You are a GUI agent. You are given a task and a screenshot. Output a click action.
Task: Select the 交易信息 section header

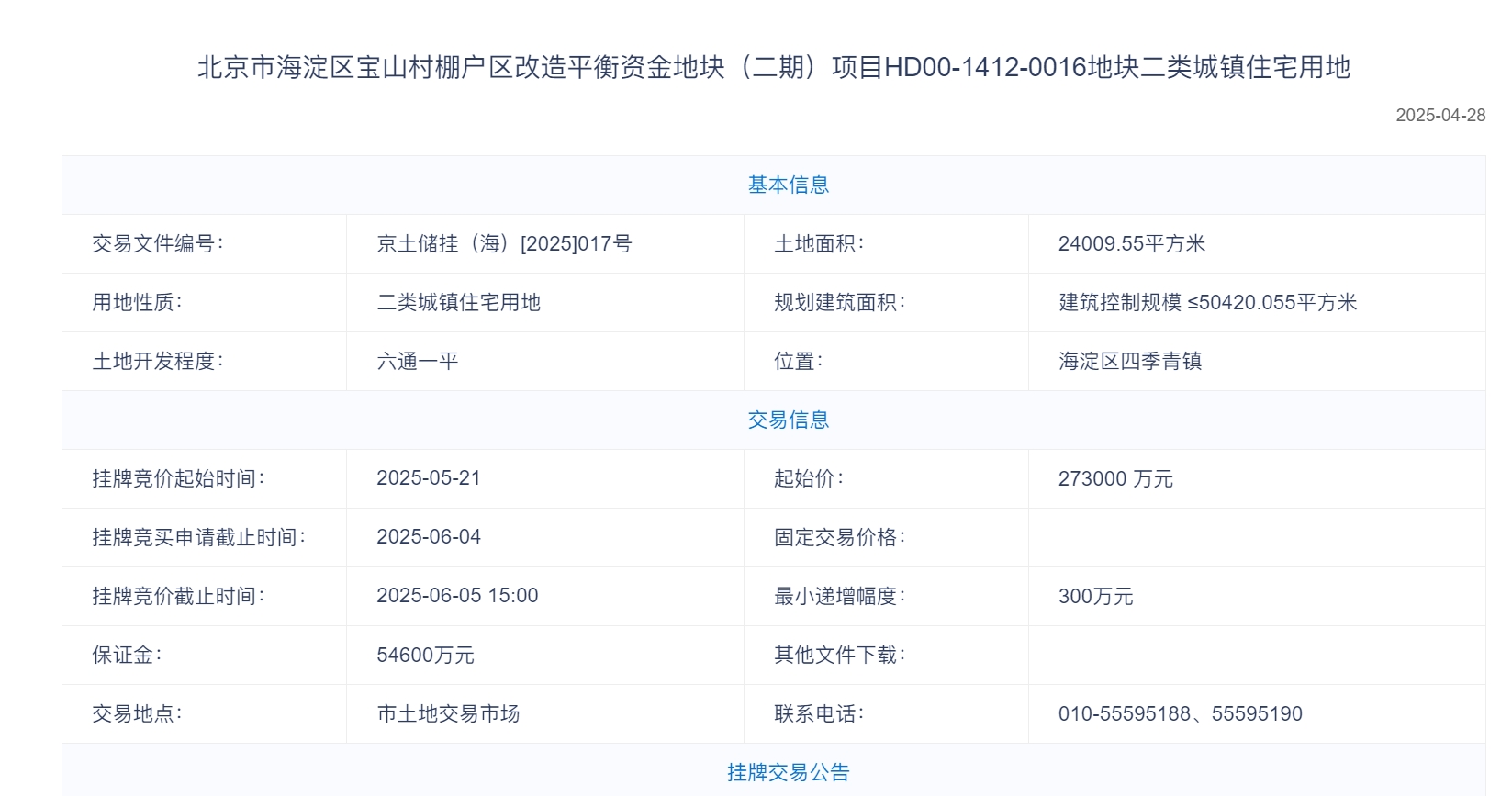[x=789, y=420]
